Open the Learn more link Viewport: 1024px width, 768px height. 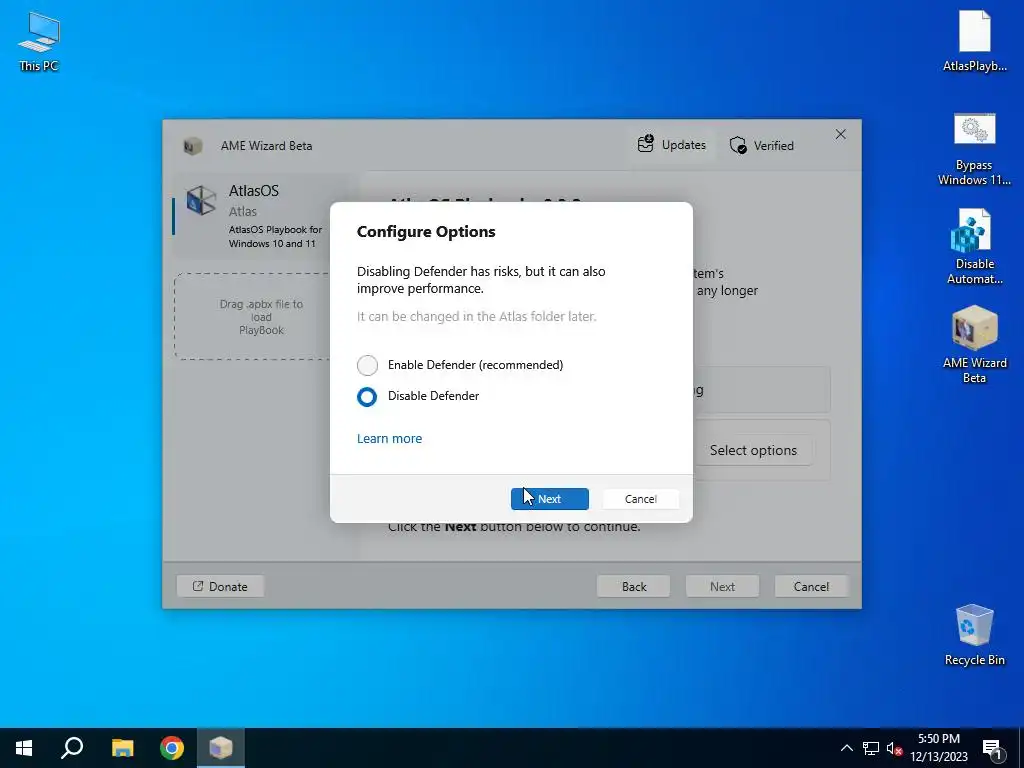coord(389,439)
